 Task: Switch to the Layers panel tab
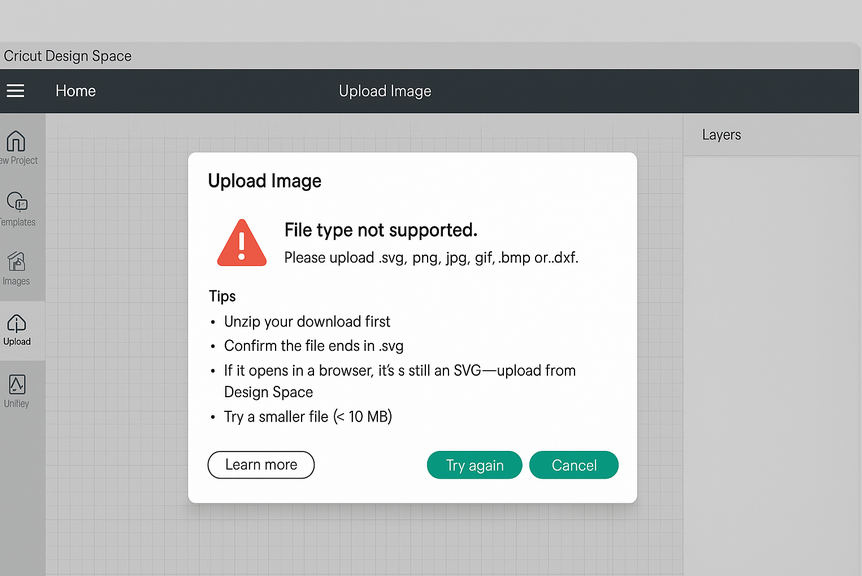click(721, 135)
